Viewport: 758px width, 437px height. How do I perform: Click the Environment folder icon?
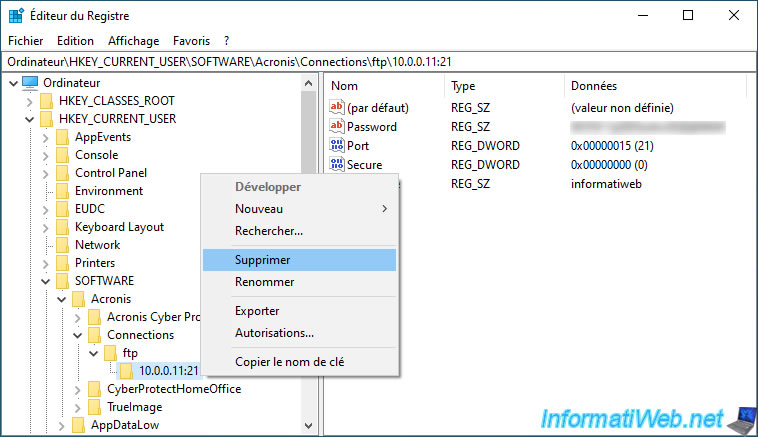62,191
